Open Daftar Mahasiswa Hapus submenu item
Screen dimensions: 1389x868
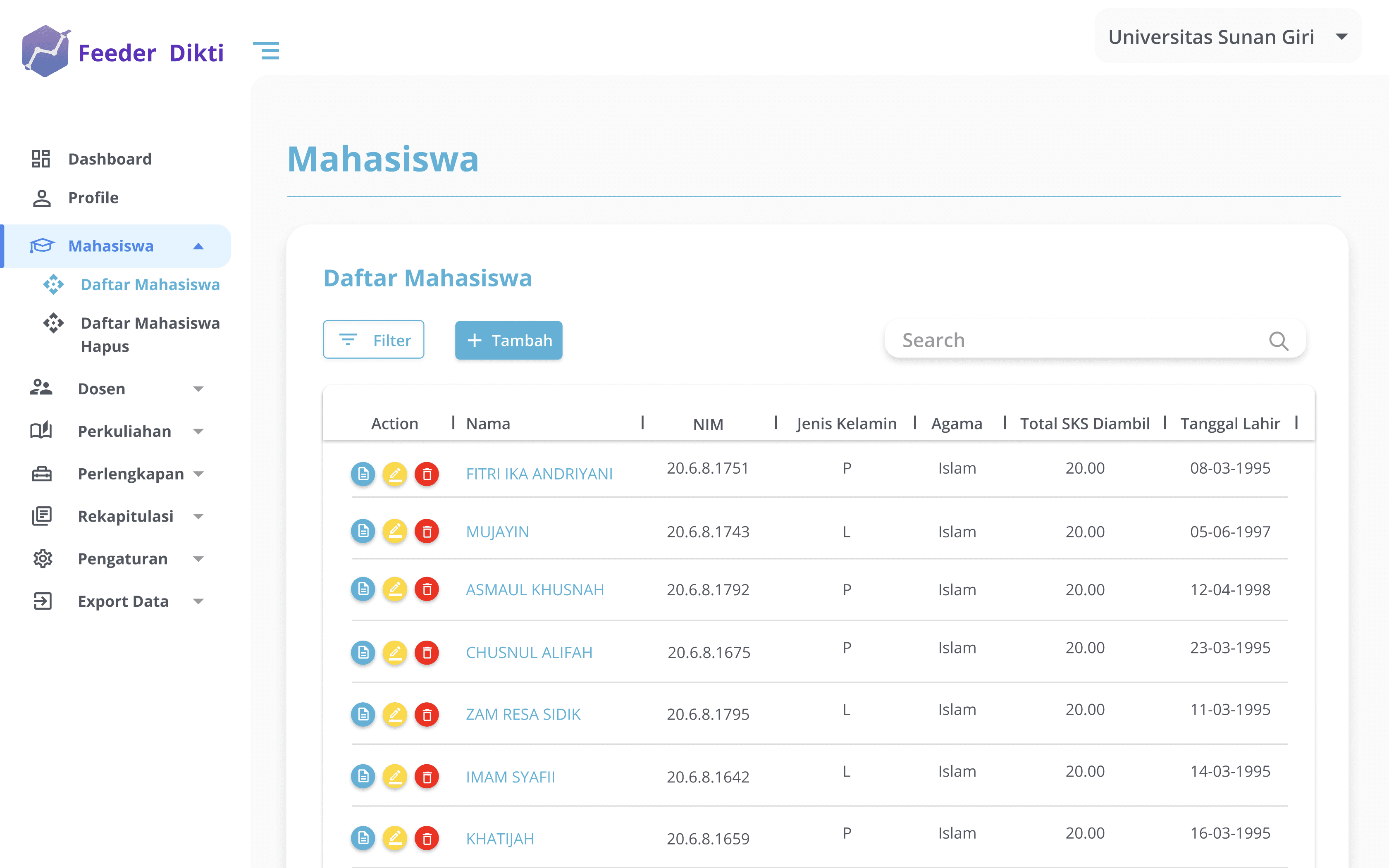click(132, 335)
